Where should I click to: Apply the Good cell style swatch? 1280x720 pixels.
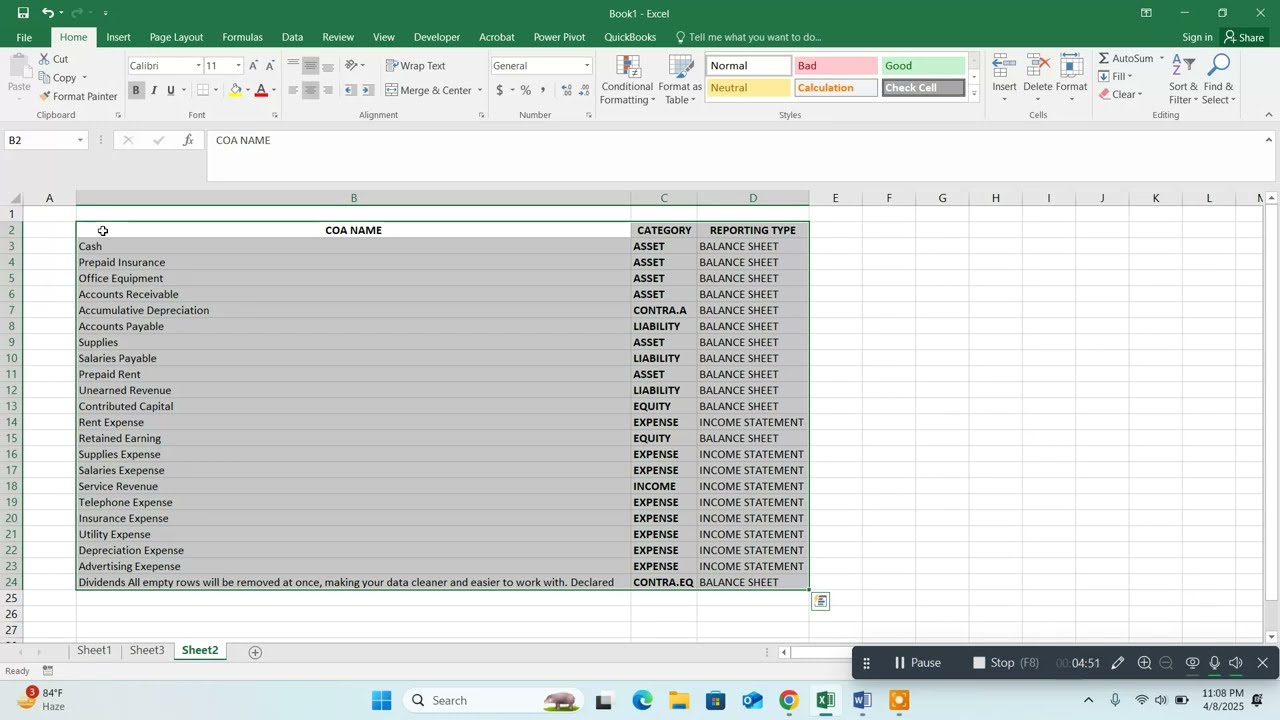tap(923, 66)
